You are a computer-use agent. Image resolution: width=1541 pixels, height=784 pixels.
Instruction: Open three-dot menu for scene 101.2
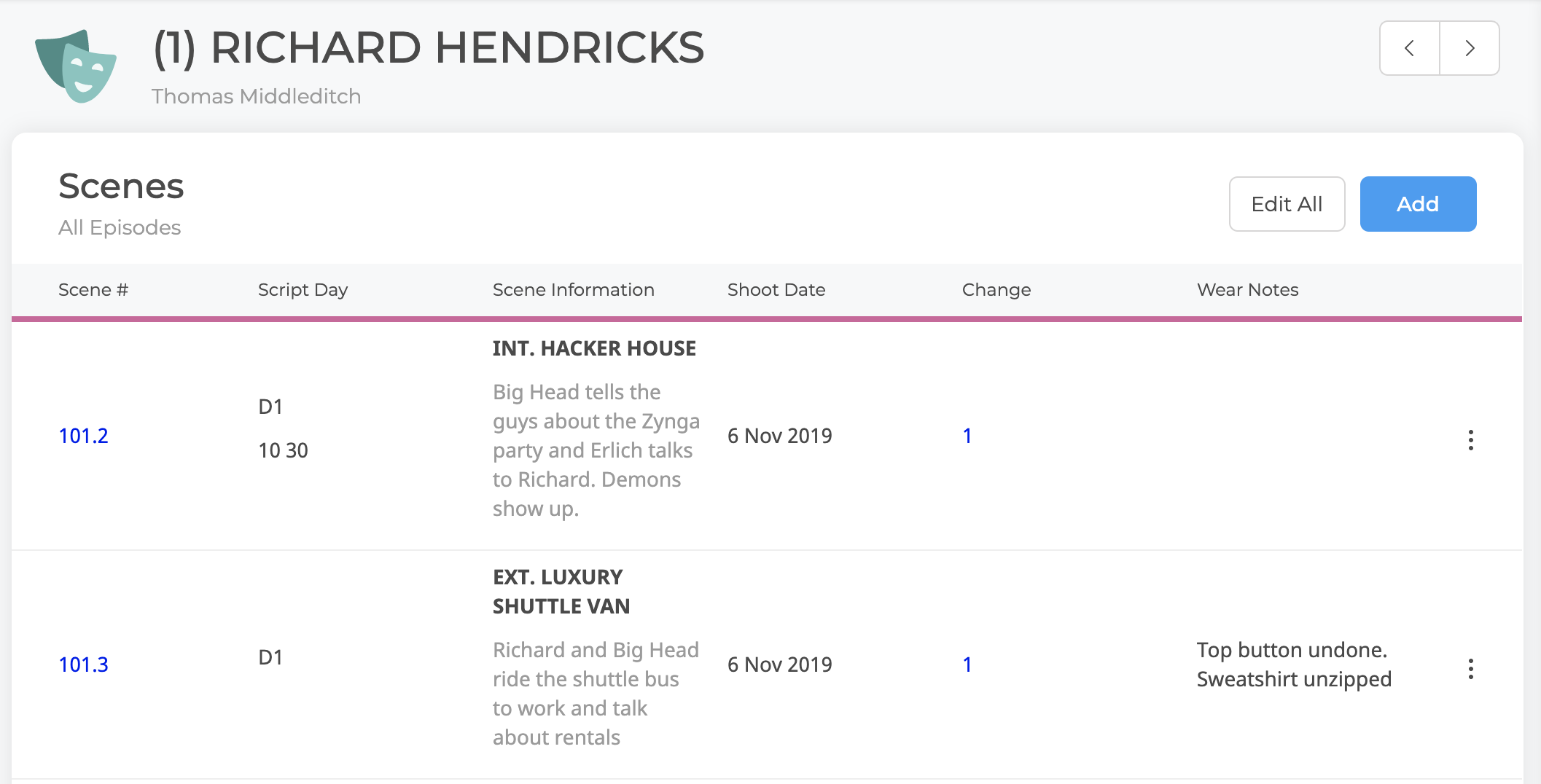tap(1471, 440)
